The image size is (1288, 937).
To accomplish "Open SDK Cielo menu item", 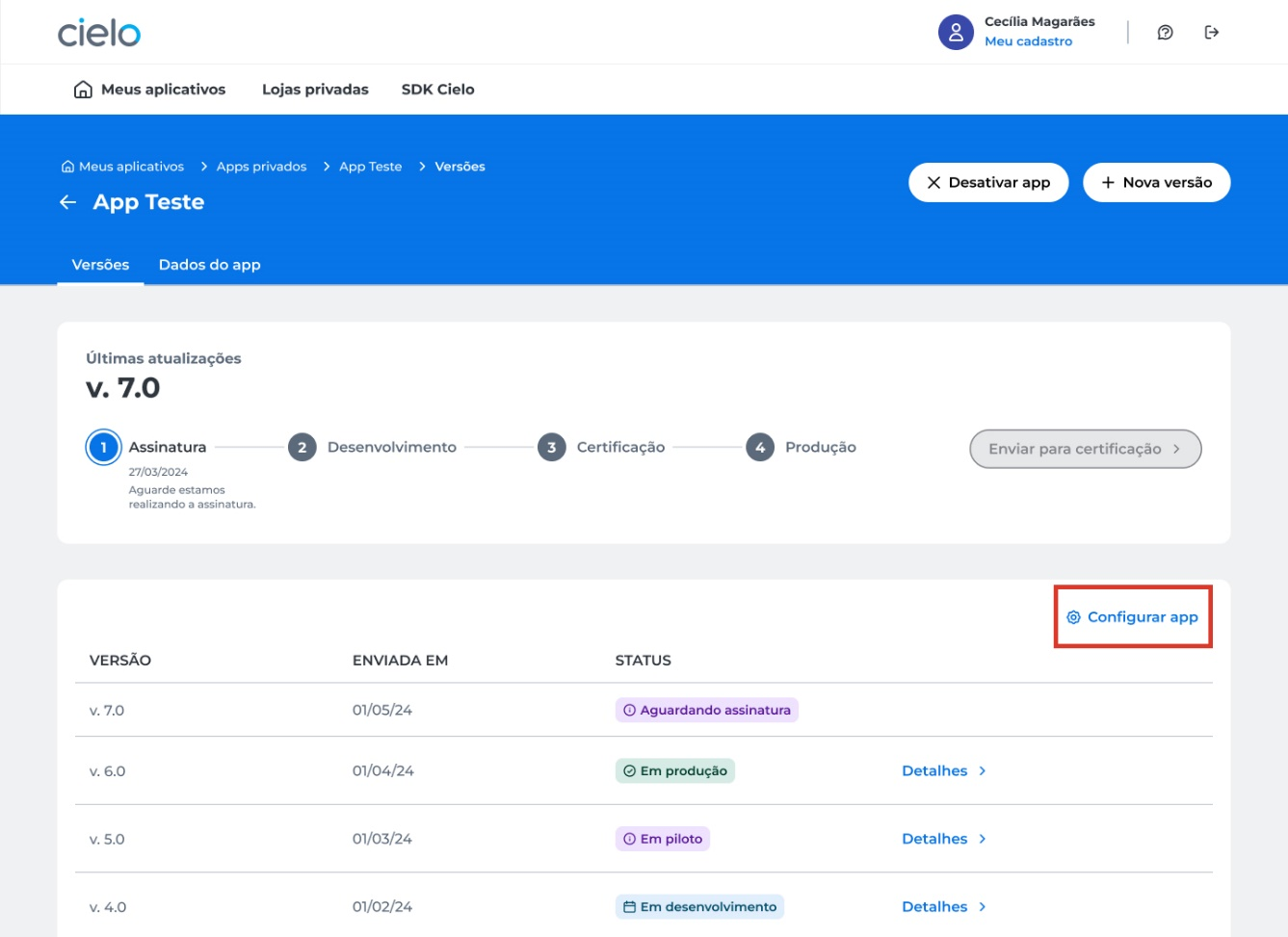I will pyautogui.click(x=437, y=90).
